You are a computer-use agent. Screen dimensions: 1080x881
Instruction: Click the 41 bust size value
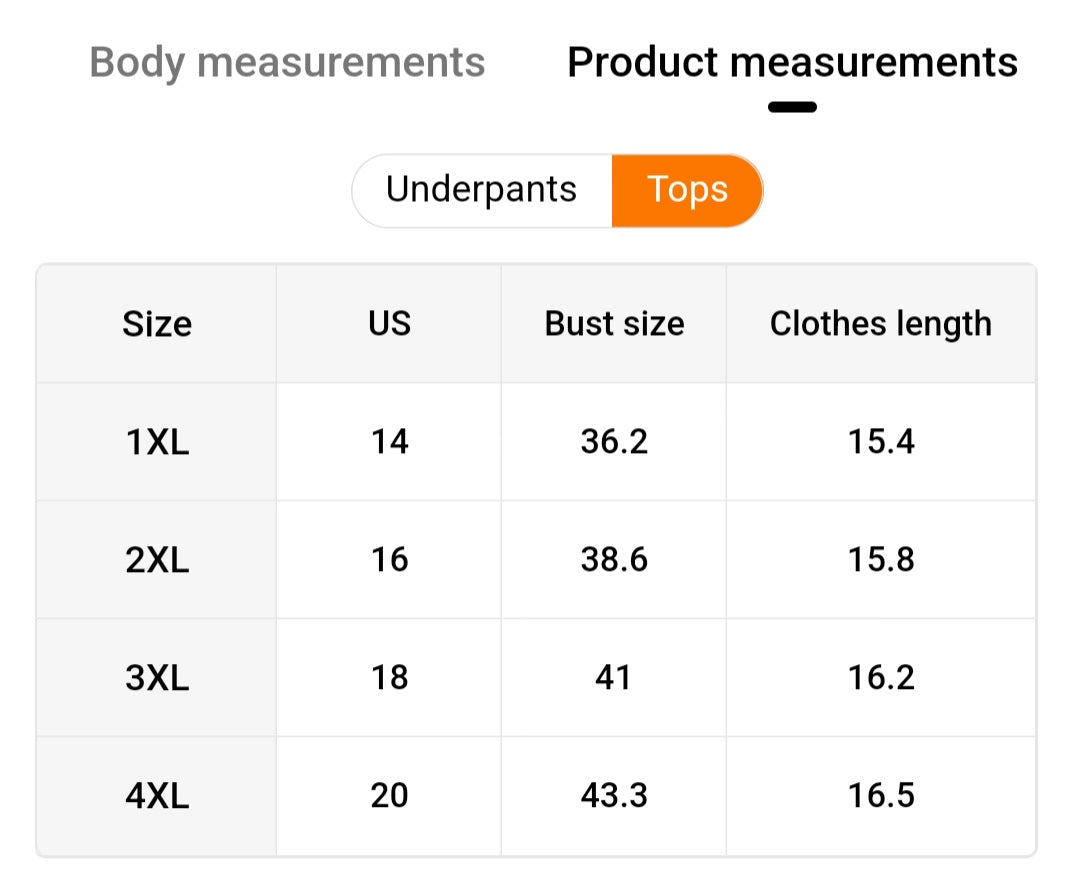(613, 678)
